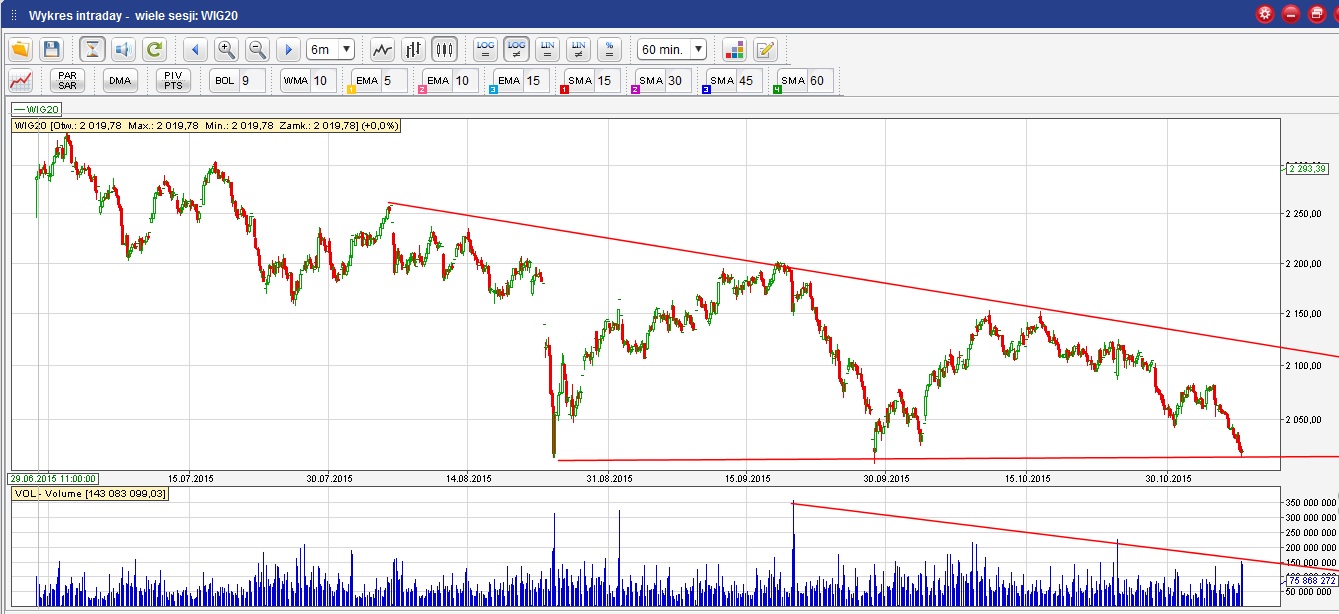
Task: Open the color palette settings icon
Action: (x=734, y=49)
